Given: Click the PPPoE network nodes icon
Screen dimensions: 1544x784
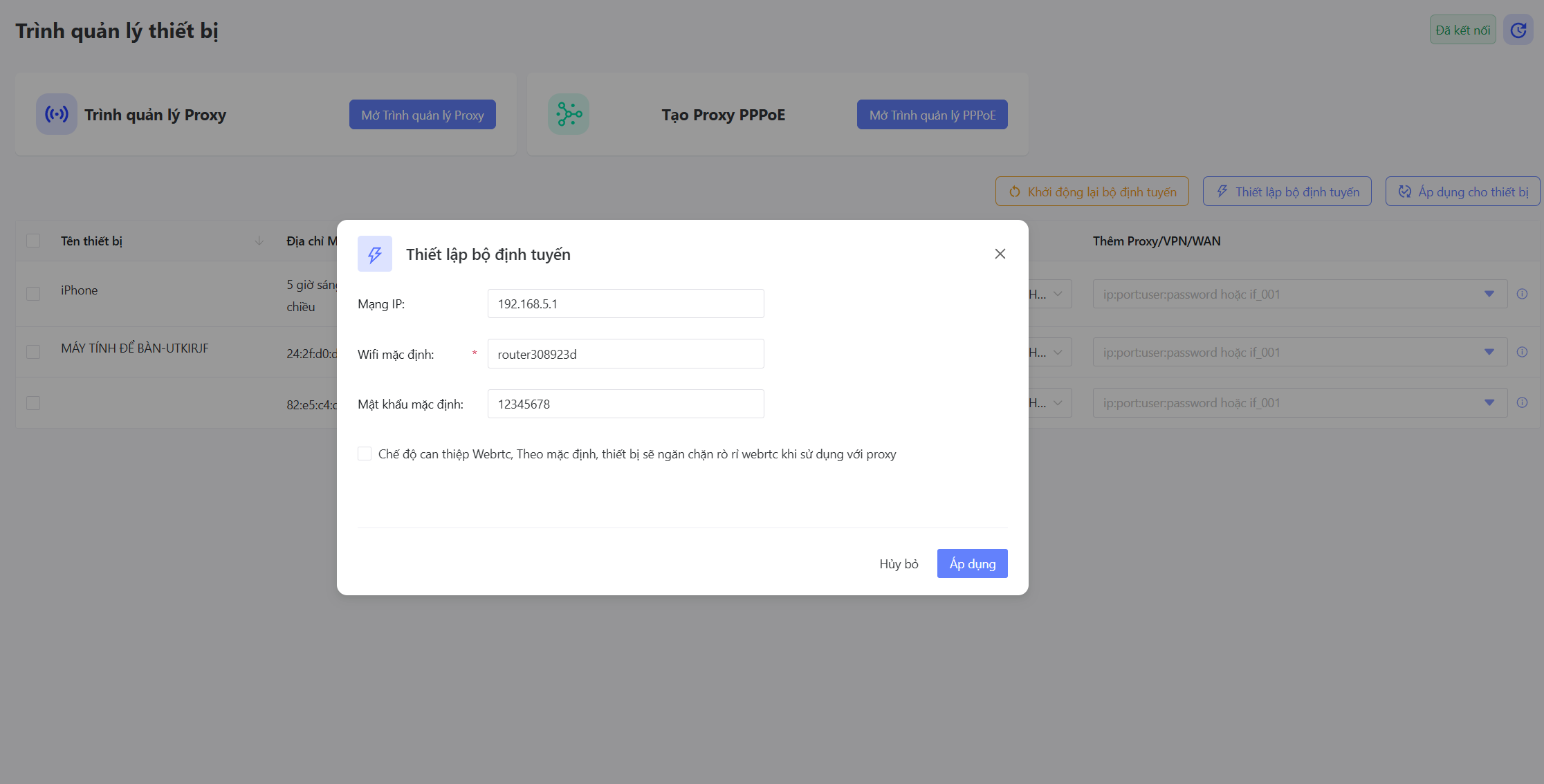Looking at the screenshot, I should (x=569, y=114).
